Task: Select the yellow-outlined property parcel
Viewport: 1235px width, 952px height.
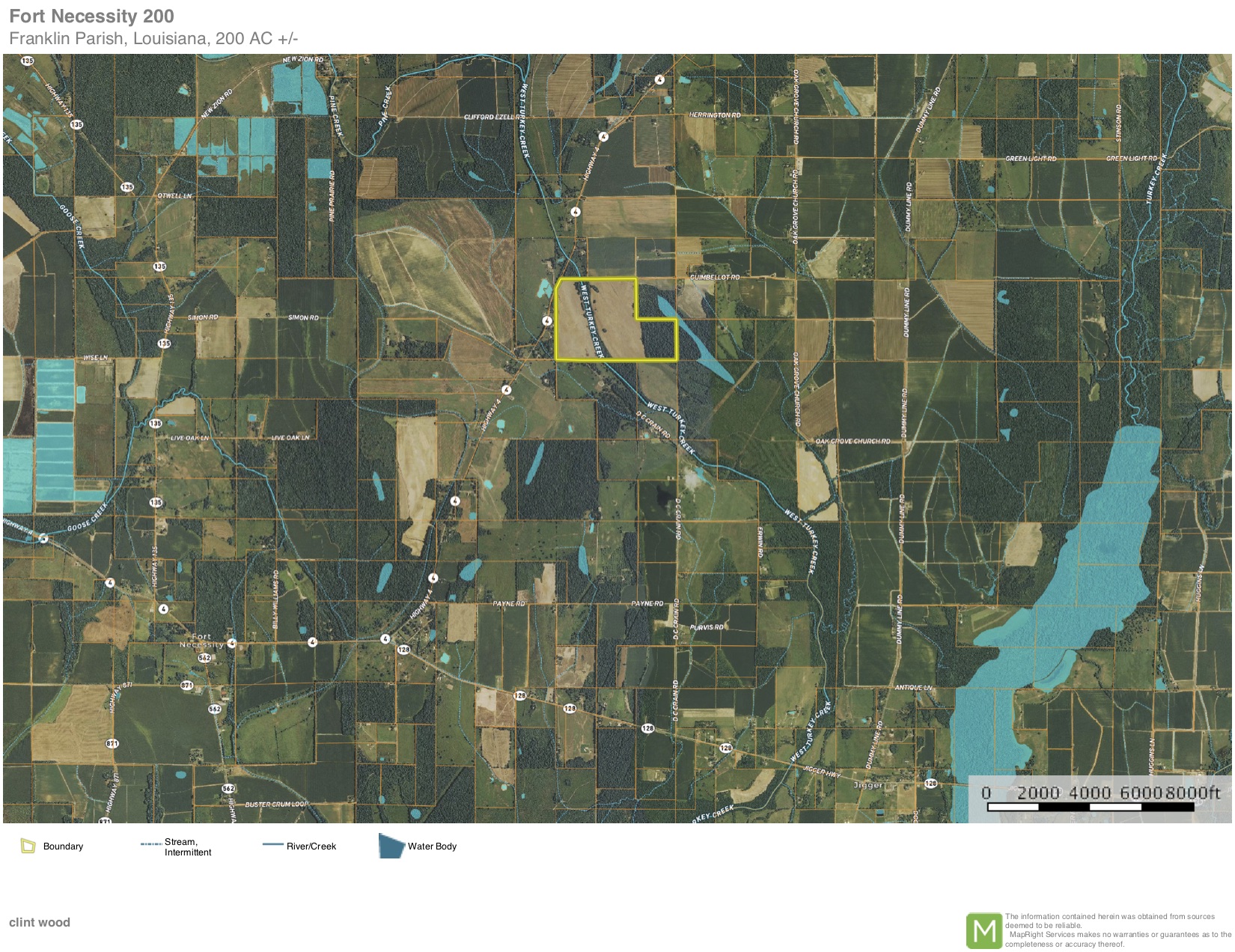Action: [599, 322]
